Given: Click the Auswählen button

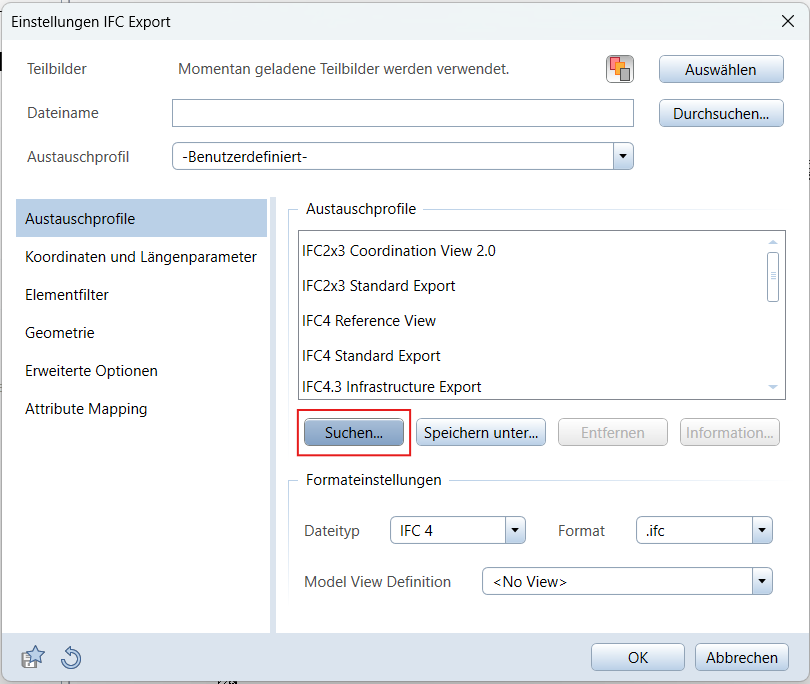Looking at the screenshot, I should point(720,69).
